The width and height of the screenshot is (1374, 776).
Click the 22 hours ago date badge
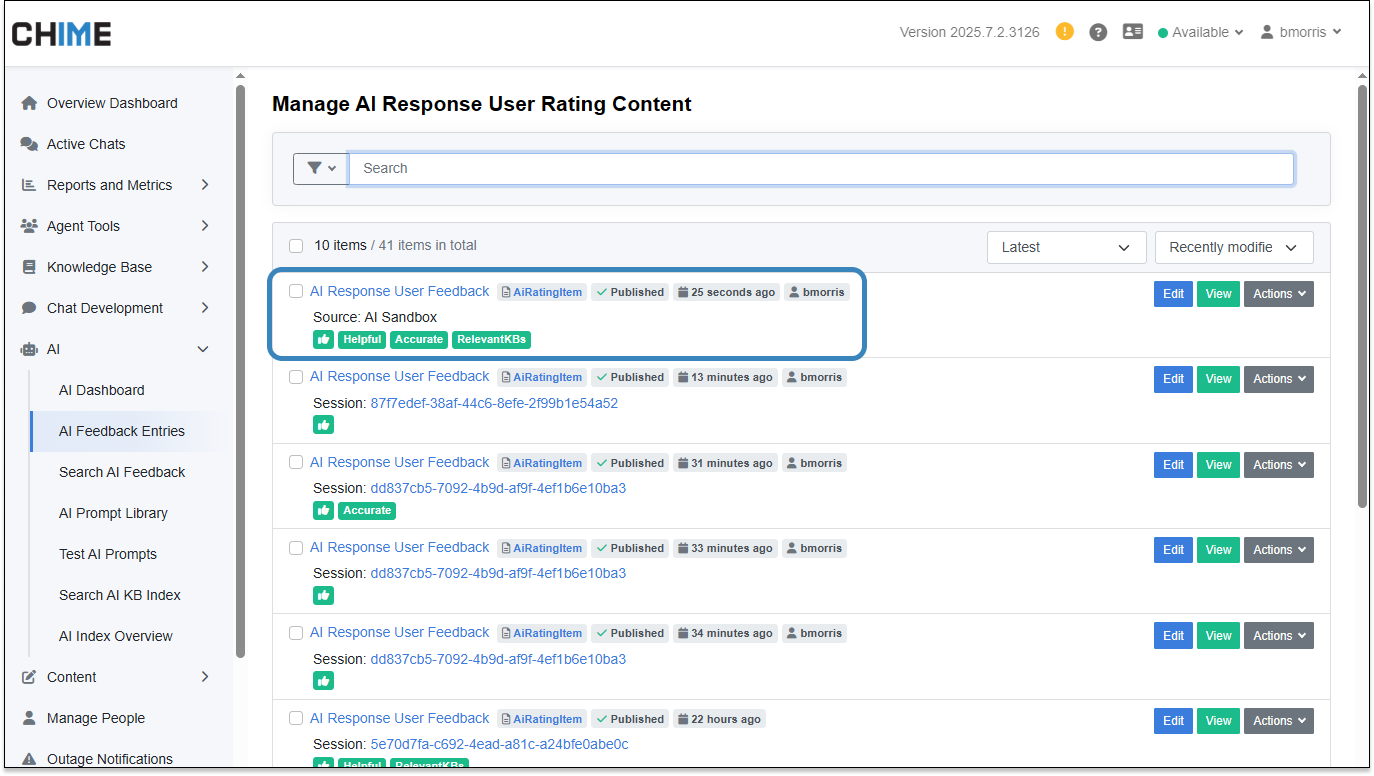point(718,719)
